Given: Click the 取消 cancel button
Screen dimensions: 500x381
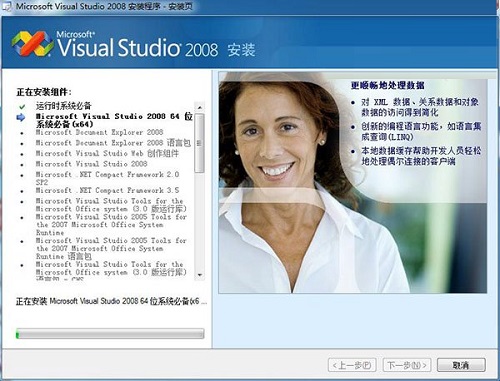Looking at the screenshot, I should click(x=461, y=365).
